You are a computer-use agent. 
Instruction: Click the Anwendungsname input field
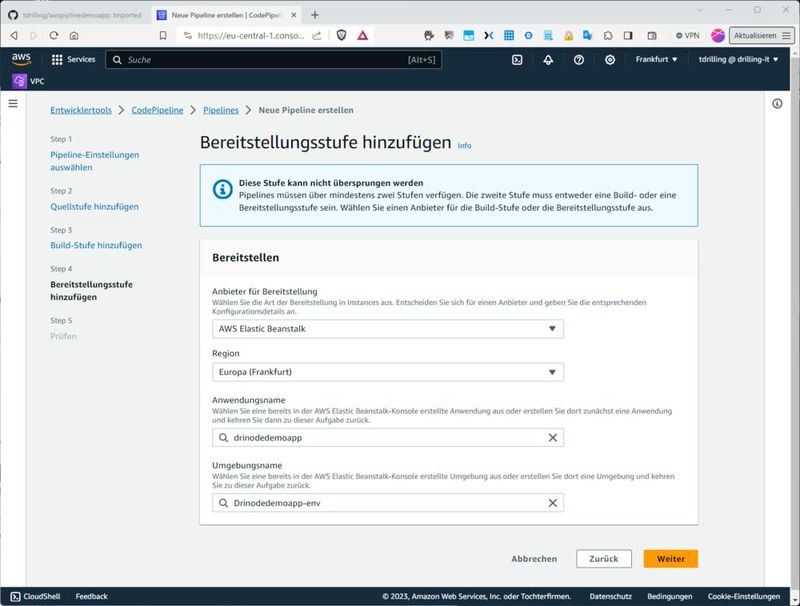(x=388, y=438)
